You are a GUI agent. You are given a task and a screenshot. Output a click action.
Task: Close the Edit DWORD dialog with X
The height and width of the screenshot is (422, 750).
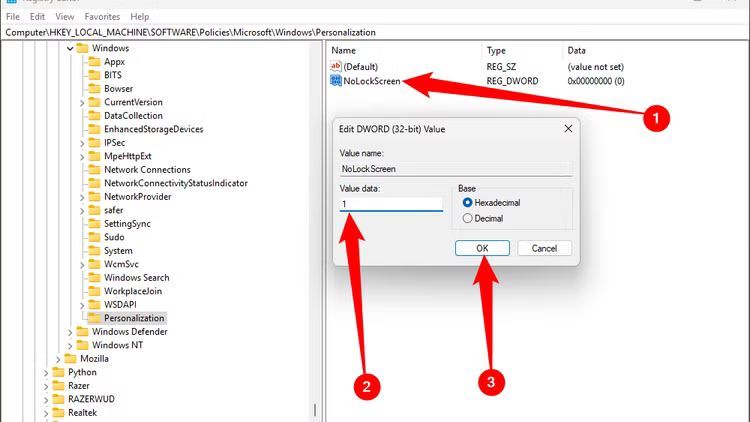coord(568,128)
